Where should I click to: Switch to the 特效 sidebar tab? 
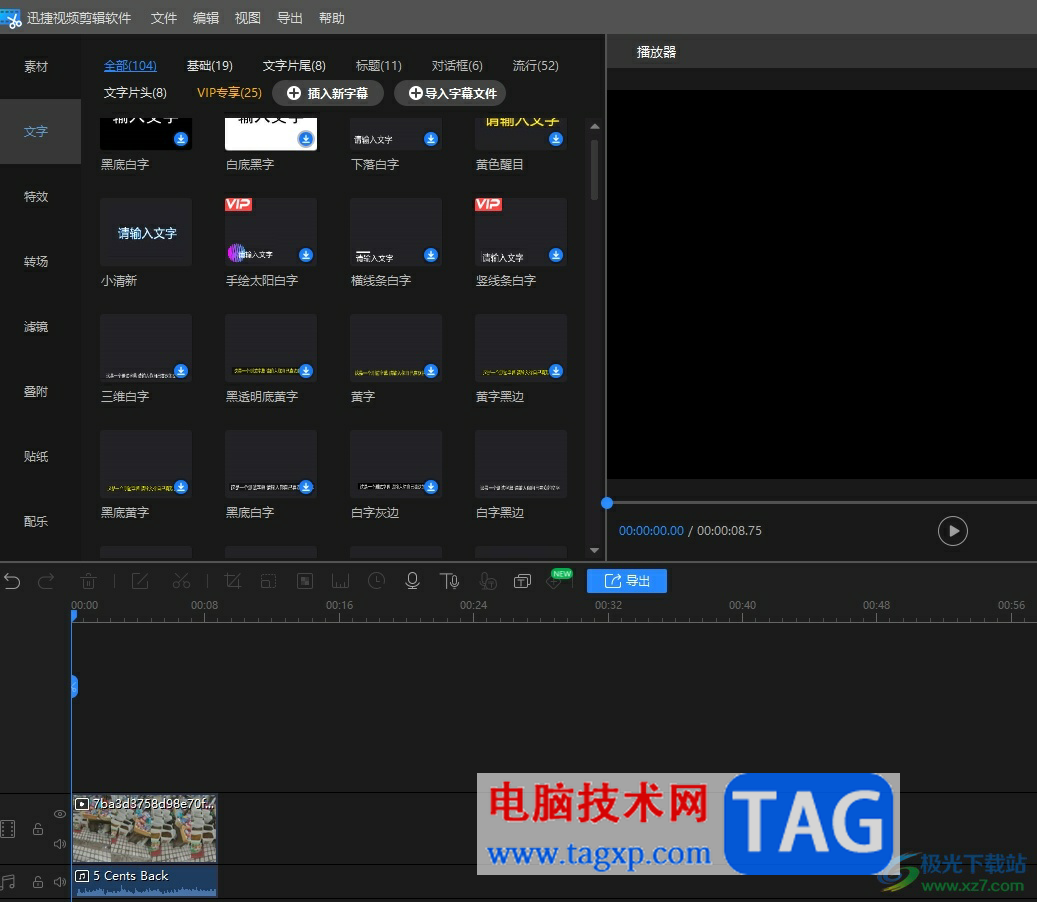[x=36, y=196]
